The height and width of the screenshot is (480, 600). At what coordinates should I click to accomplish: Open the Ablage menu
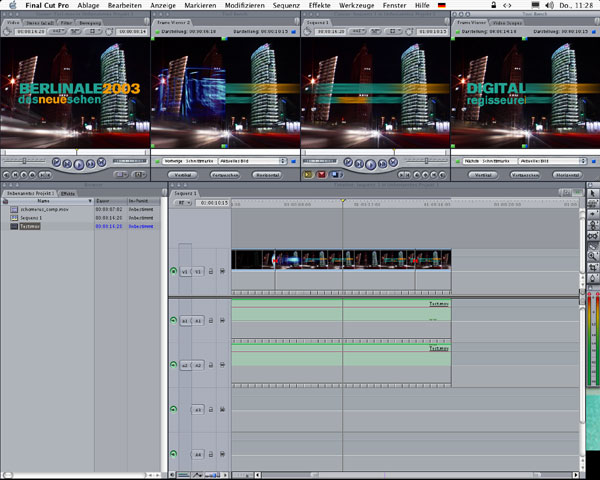pos(88,5)
